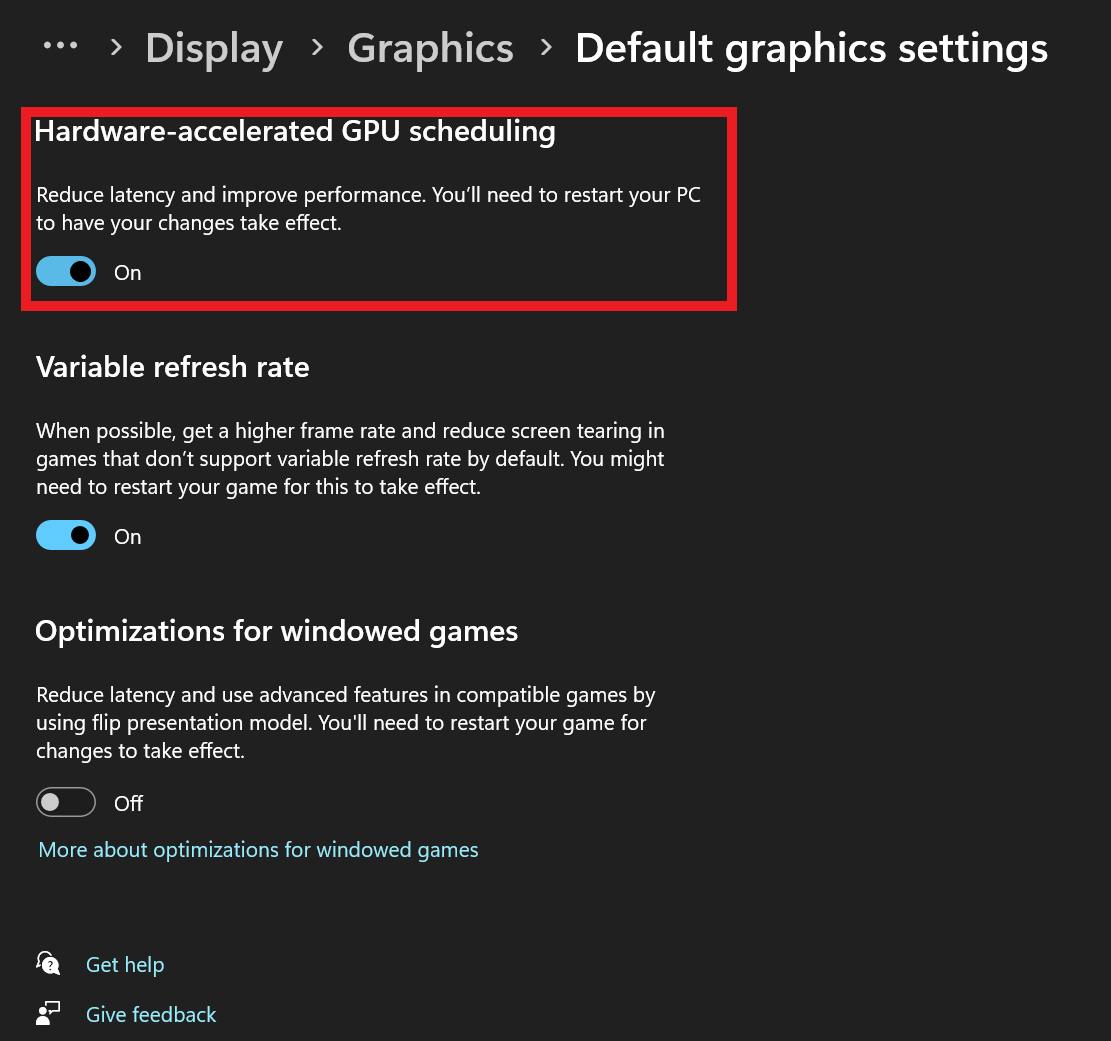1111x1041 pixels.
Task: Click the Give feedback person icon
Action: point(48,1013)
